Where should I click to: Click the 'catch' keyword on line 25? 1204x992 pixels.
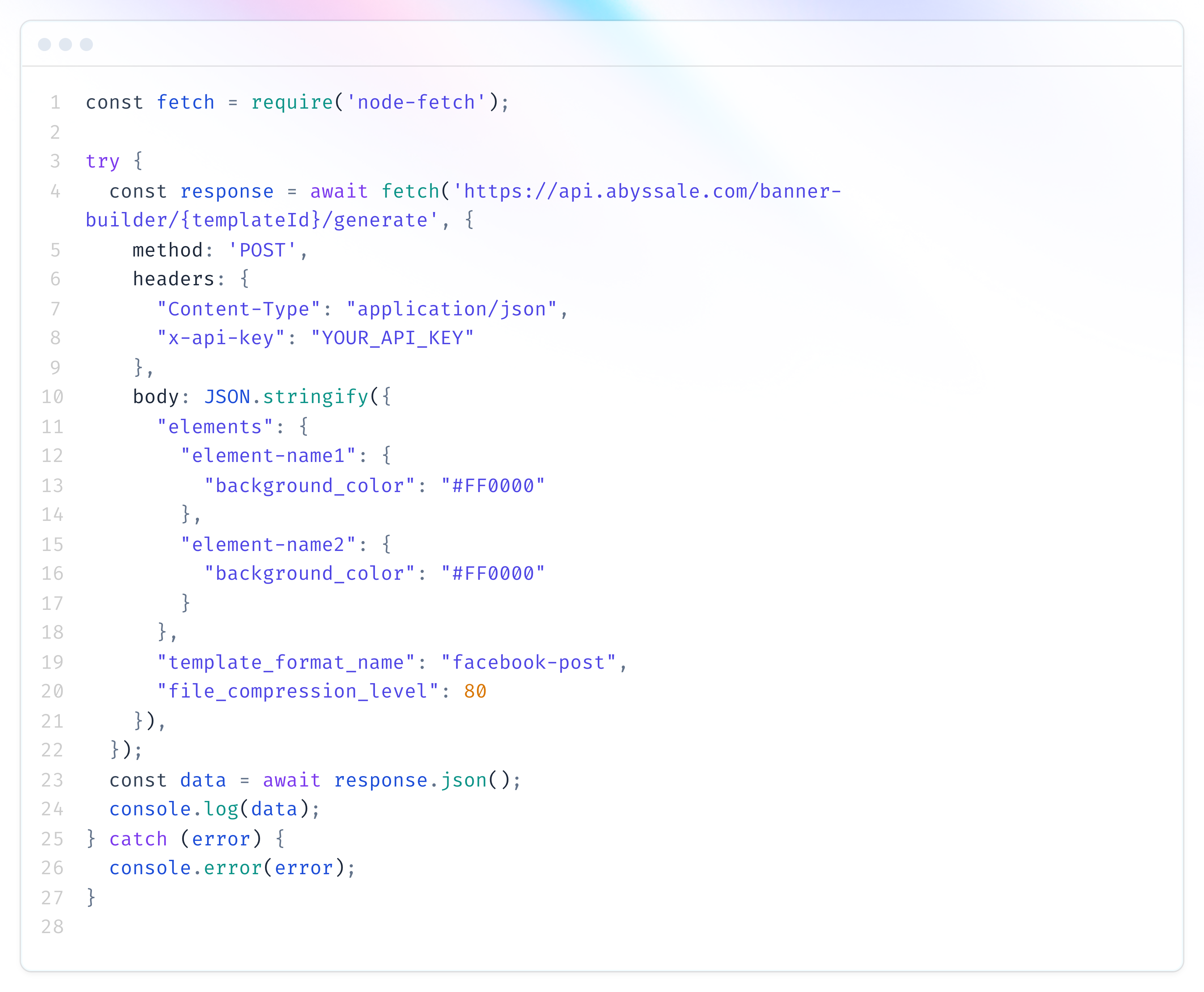[x=138, y=840]
